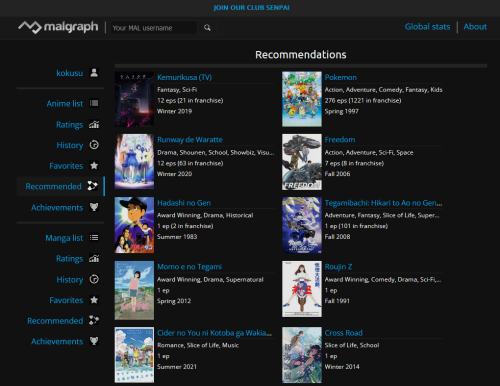Open Cider no You ni Kotoba title link
This screenshot has height=386, width=500.
click(214, 333)
